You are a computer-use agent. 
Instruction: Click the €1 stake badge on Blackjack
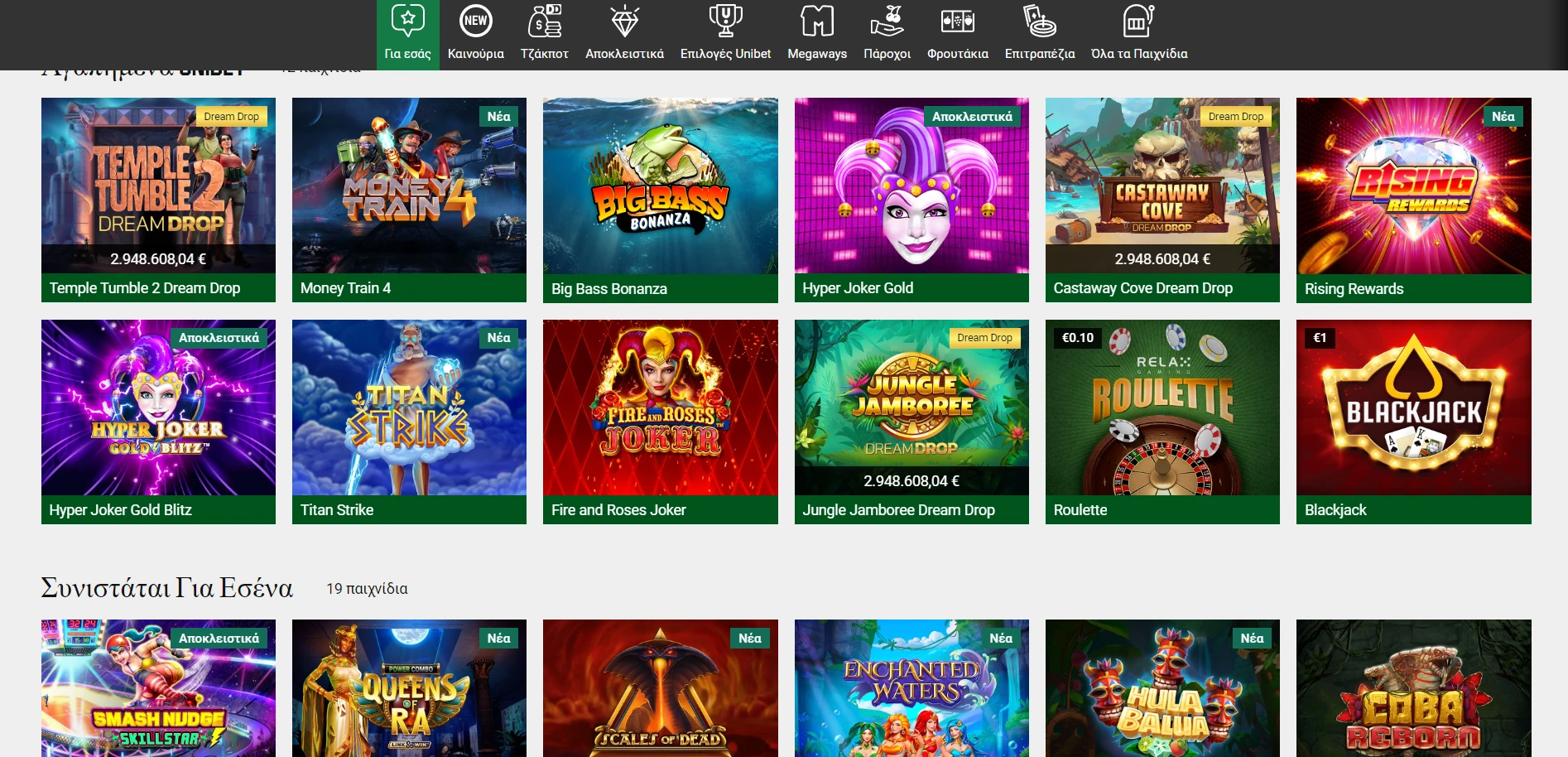coord(1320,338)
